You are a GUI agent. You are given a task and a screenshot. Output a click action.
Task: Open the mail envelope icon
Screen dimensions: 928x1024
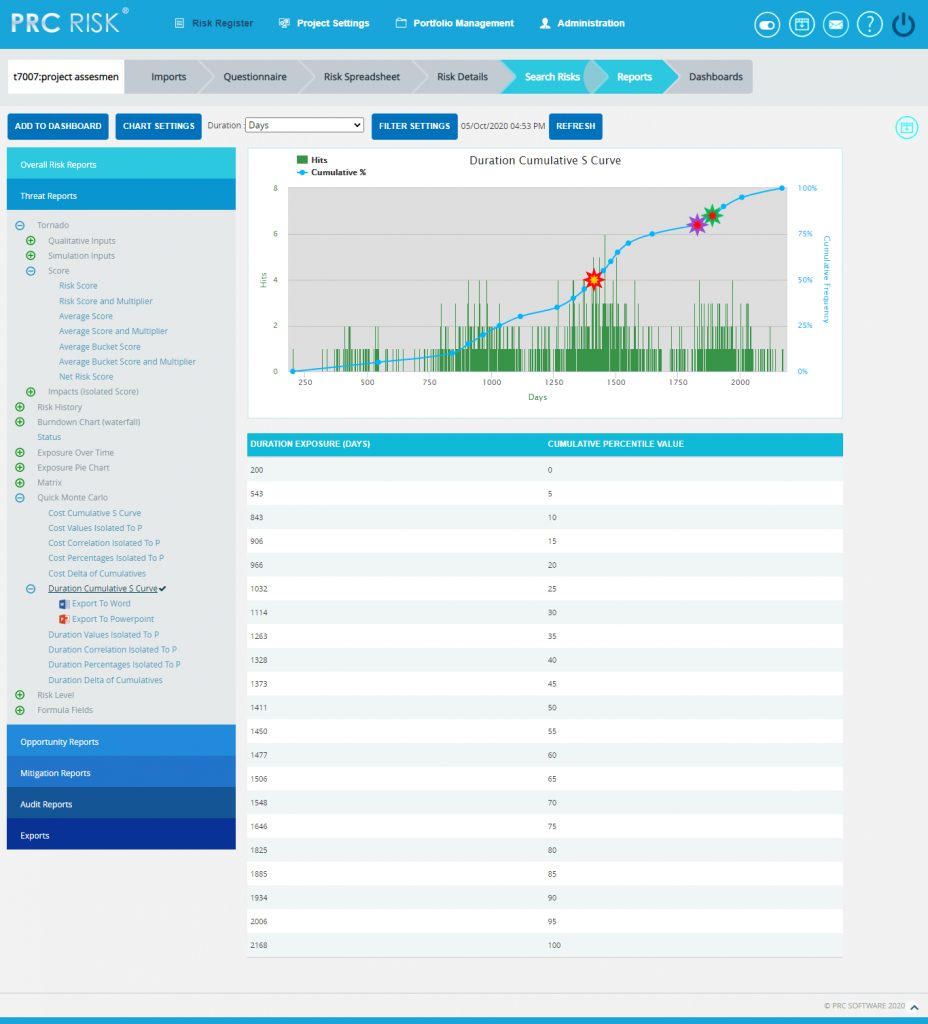pos(835,25)
